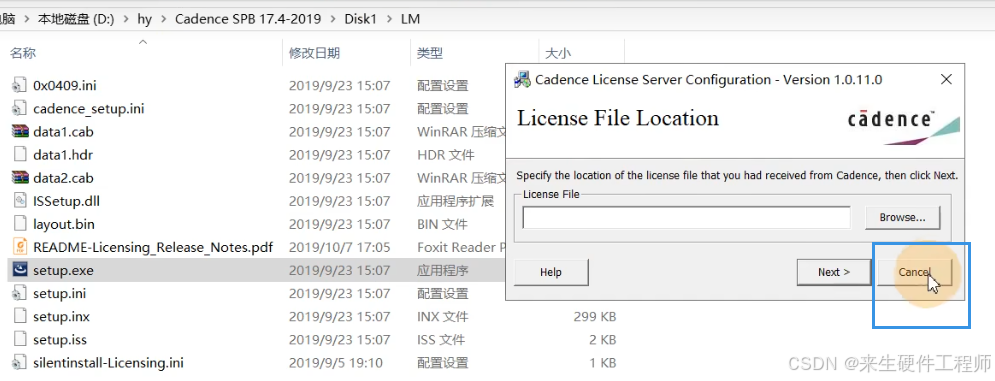Click inside the License File path field
Image resolution: width=995 pixels, height=381 pixels.
point(686,218)
